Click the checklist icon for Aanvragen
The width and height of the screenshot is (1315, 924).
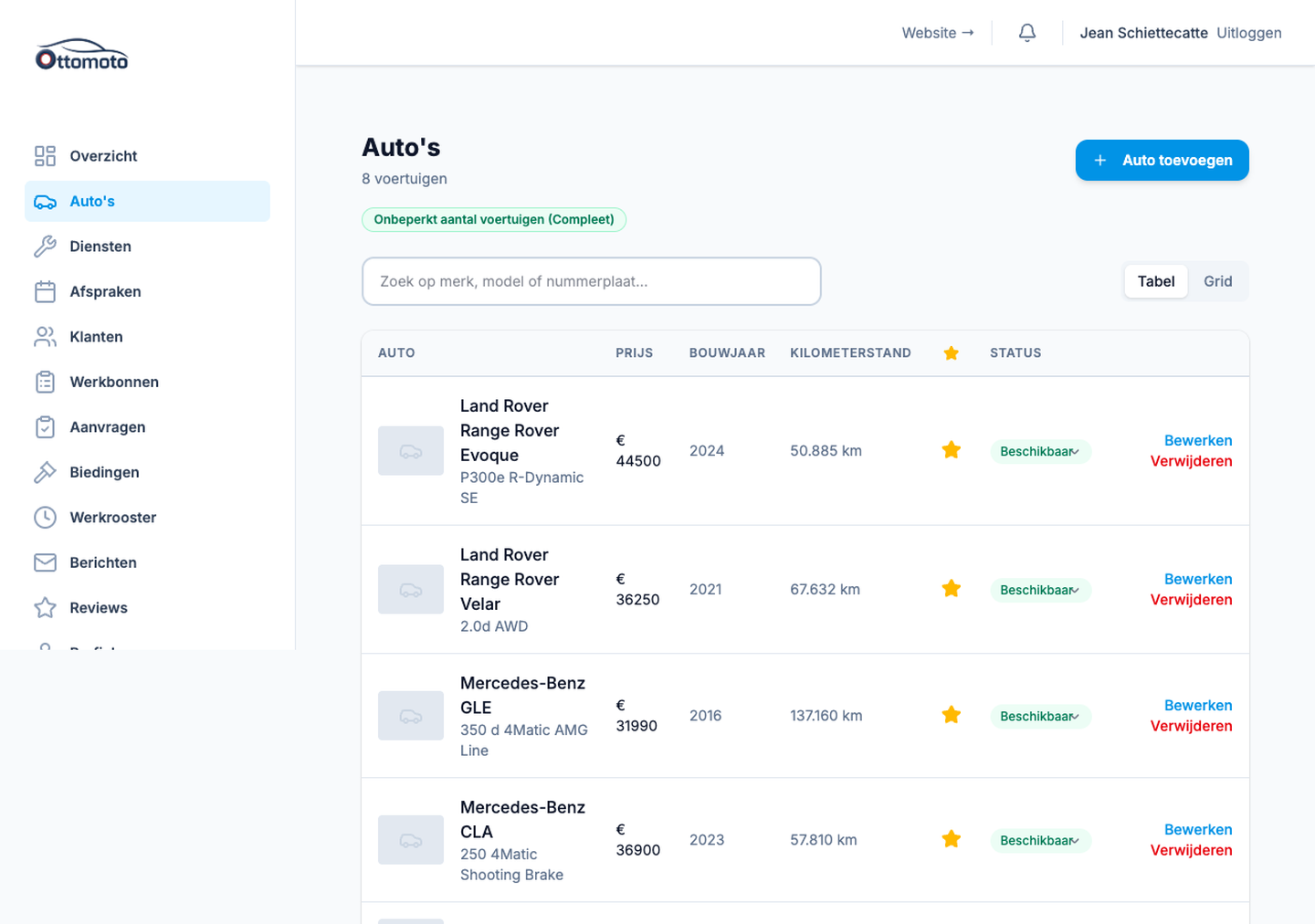pyautogui.click(x=45, y=427)
